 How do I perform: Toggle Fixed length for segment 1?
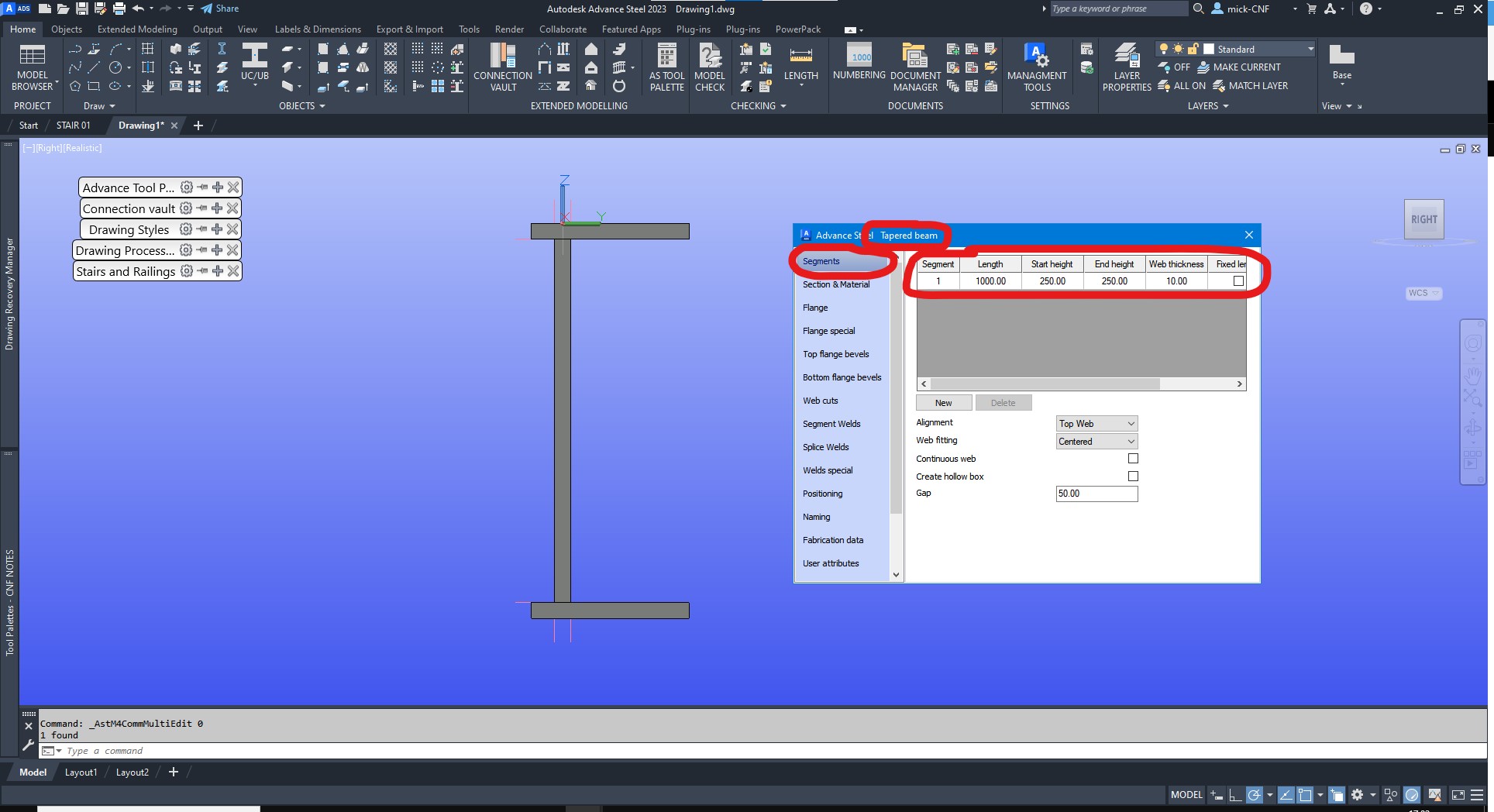coord(1237,280)
